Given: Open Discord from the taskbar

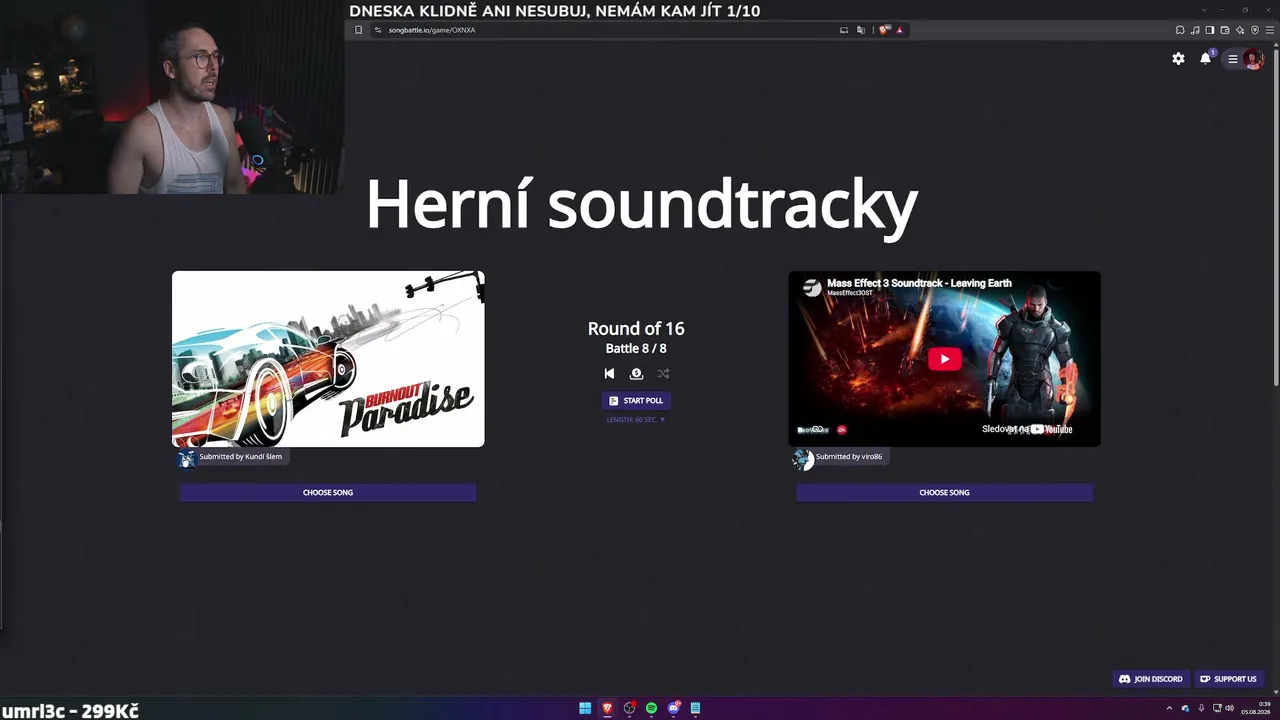Looking at the screenshot, I should pos(673,708).
